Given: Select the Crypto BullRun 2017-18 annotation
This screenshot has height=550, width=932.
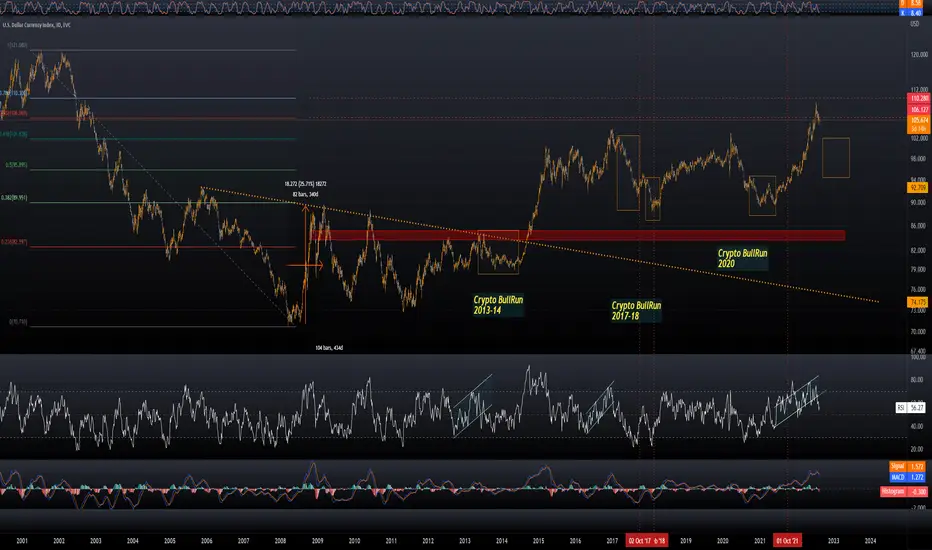Looking at the screenshot, I should pyautogui.click(x=636, y=310).
